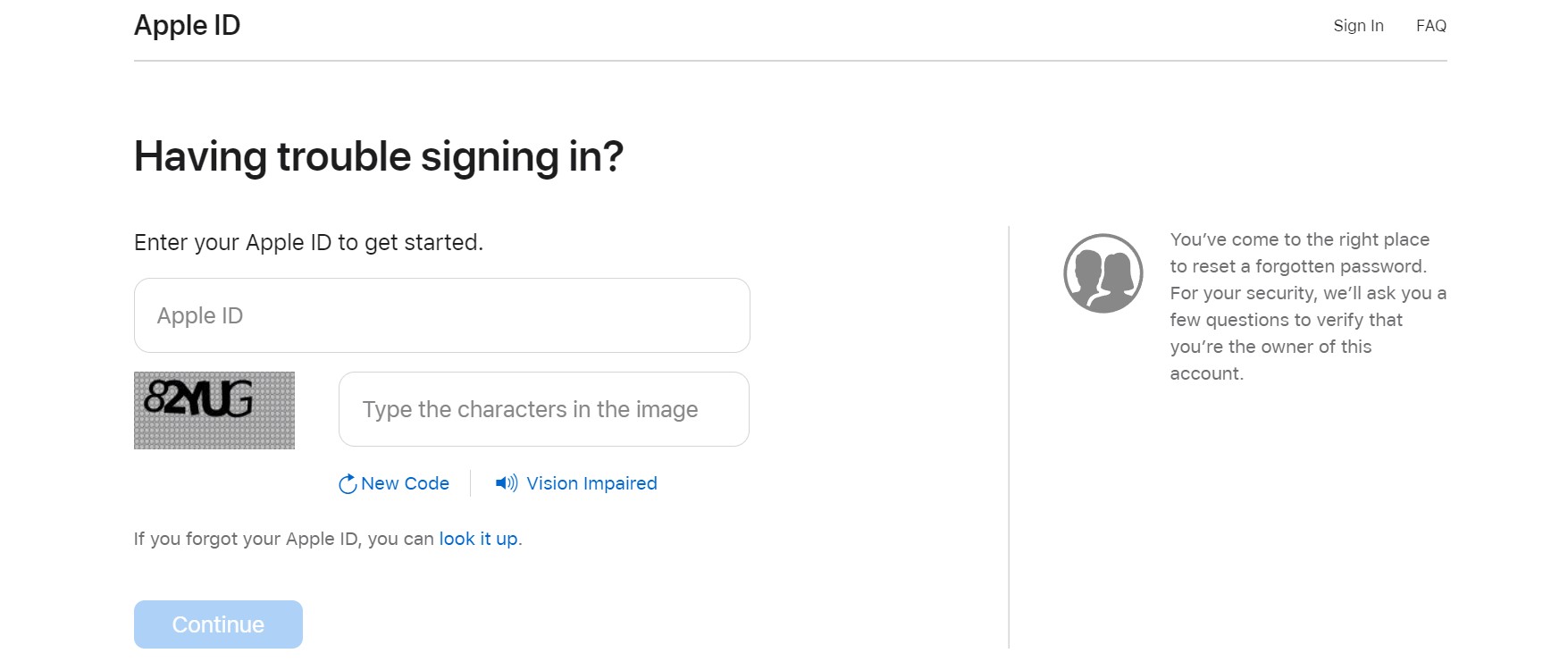
Task: Click the circular refresh arrow before New Code
Action: (348, 483)
